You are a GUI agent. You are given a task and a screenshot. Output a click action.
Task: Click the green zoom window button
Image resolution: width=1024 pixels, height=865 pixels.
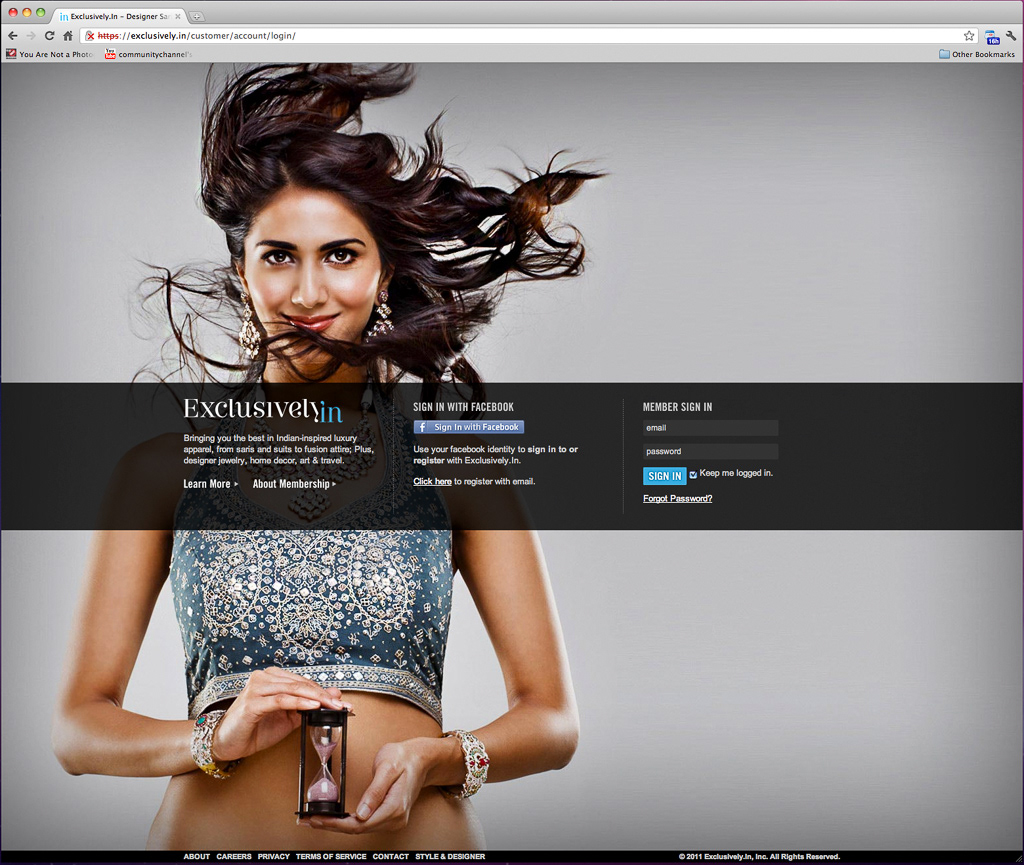point(40,12)
